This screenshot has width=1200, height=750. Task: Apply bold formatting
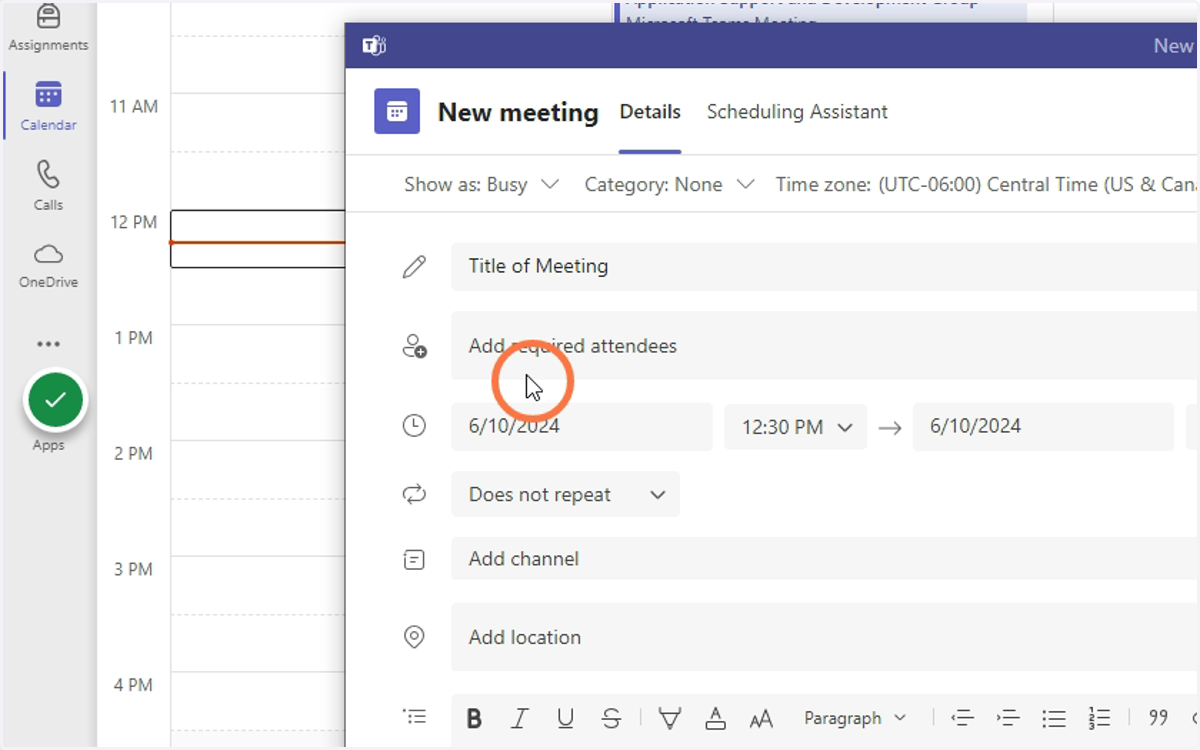tap(474, 718)
